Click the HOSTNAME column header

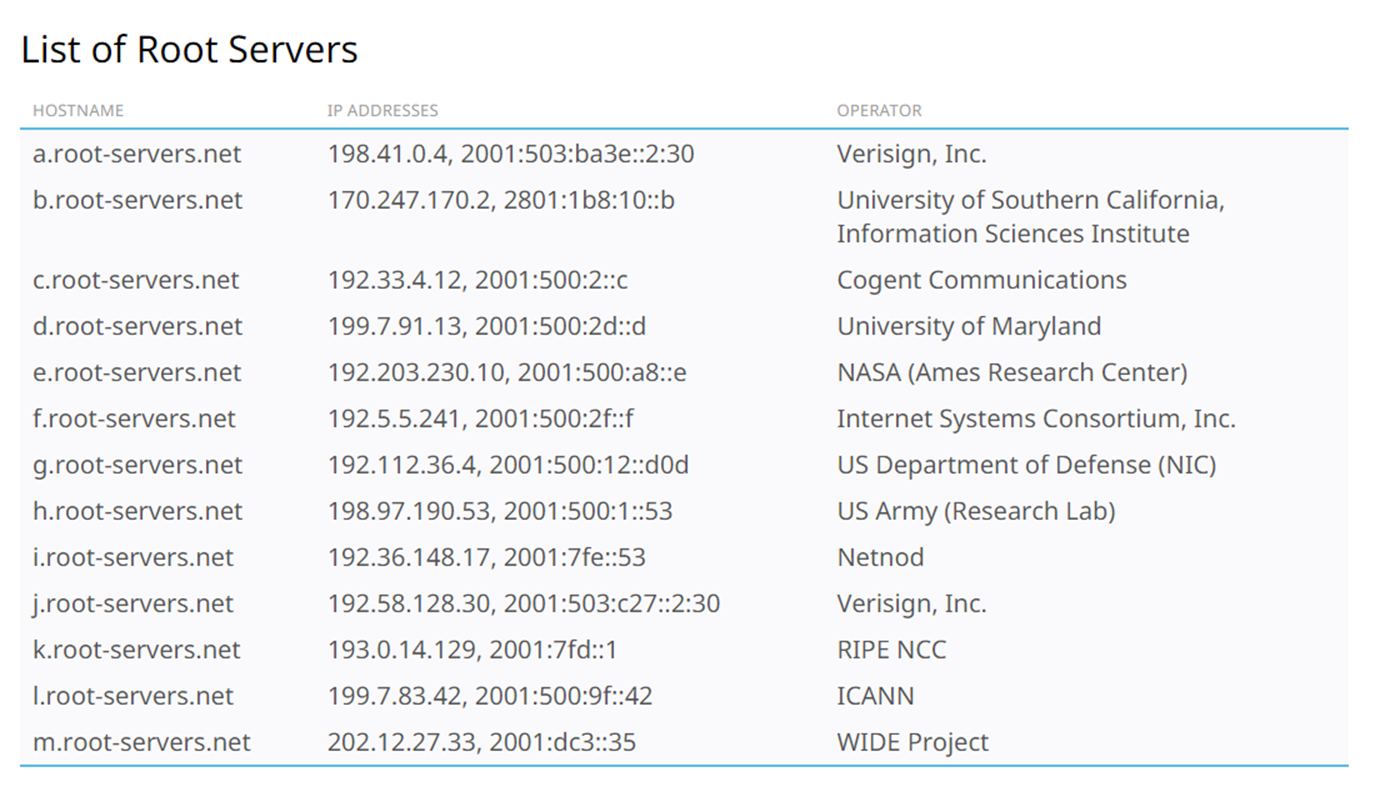tap(78, 111)
